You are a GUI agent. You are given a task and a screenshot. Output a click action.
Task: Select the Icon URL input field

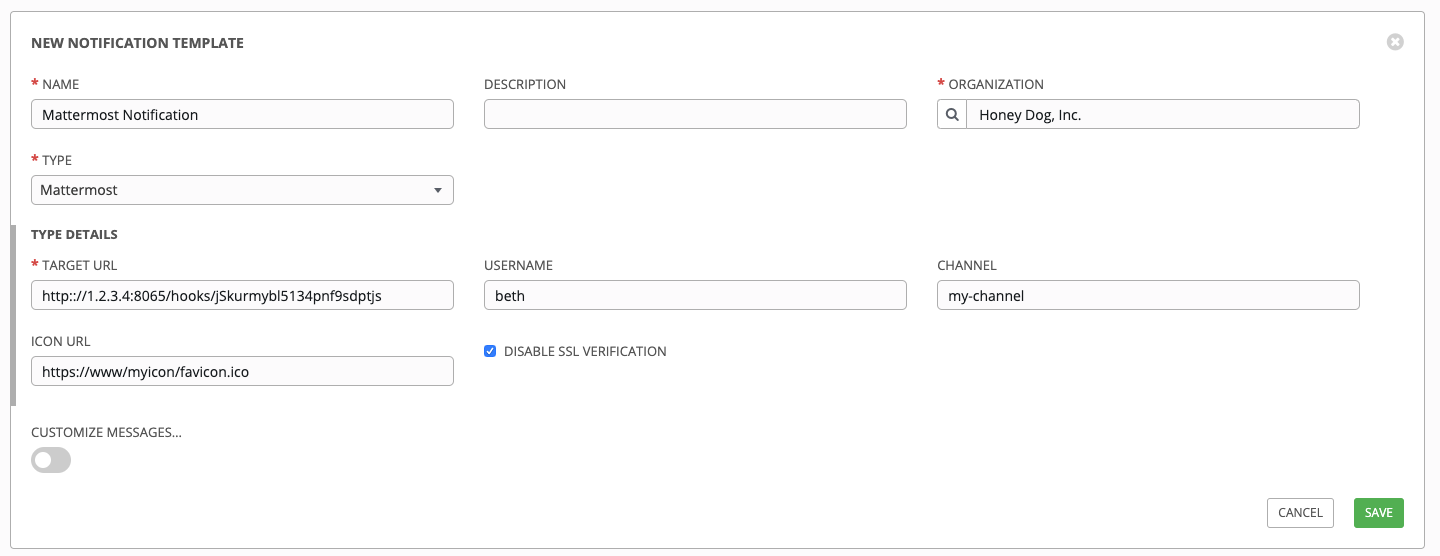[x=242, y=372]
